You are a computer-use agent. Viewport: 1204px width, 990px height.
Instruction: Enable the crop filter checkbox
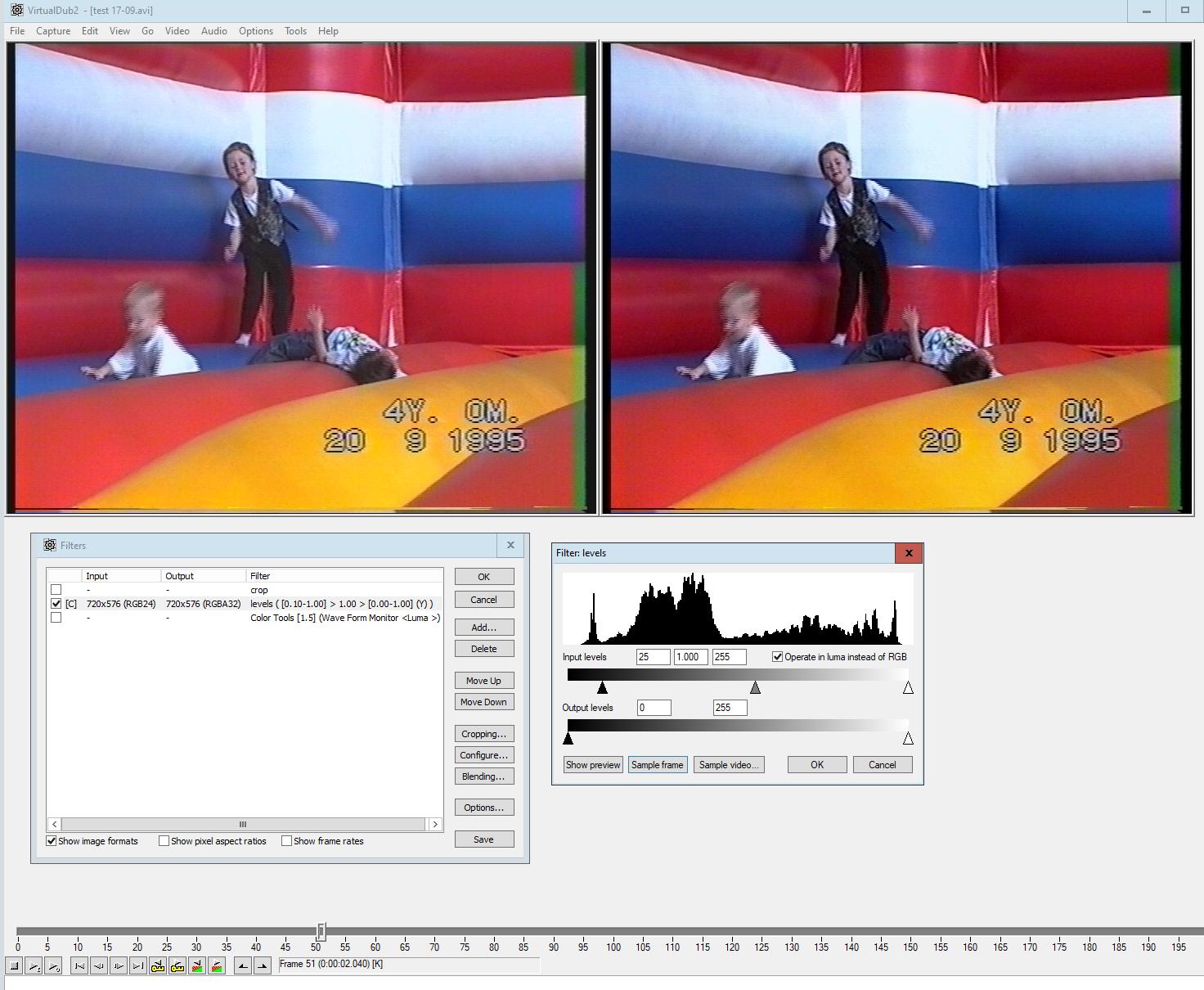coord(56,590)
